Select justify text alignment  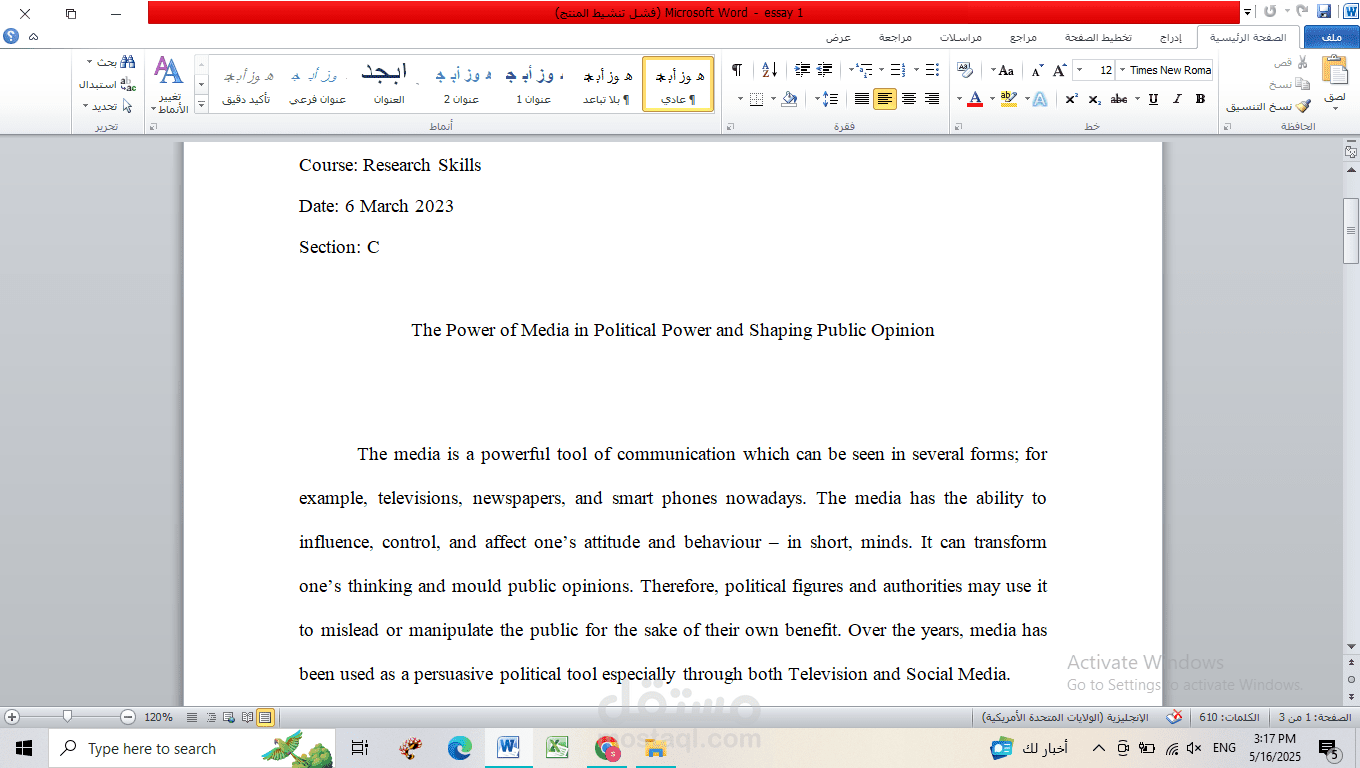(861, 99)
